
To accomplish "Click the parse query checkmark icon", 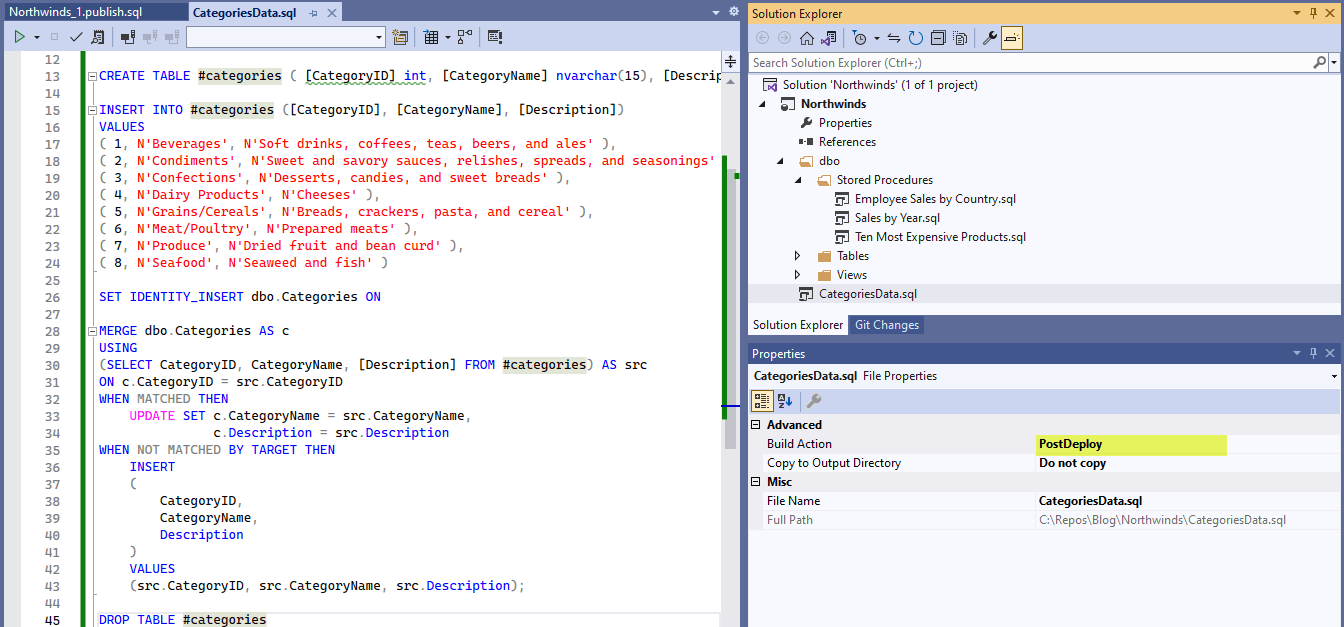I will pyautogui.click(x=75, y=36).
